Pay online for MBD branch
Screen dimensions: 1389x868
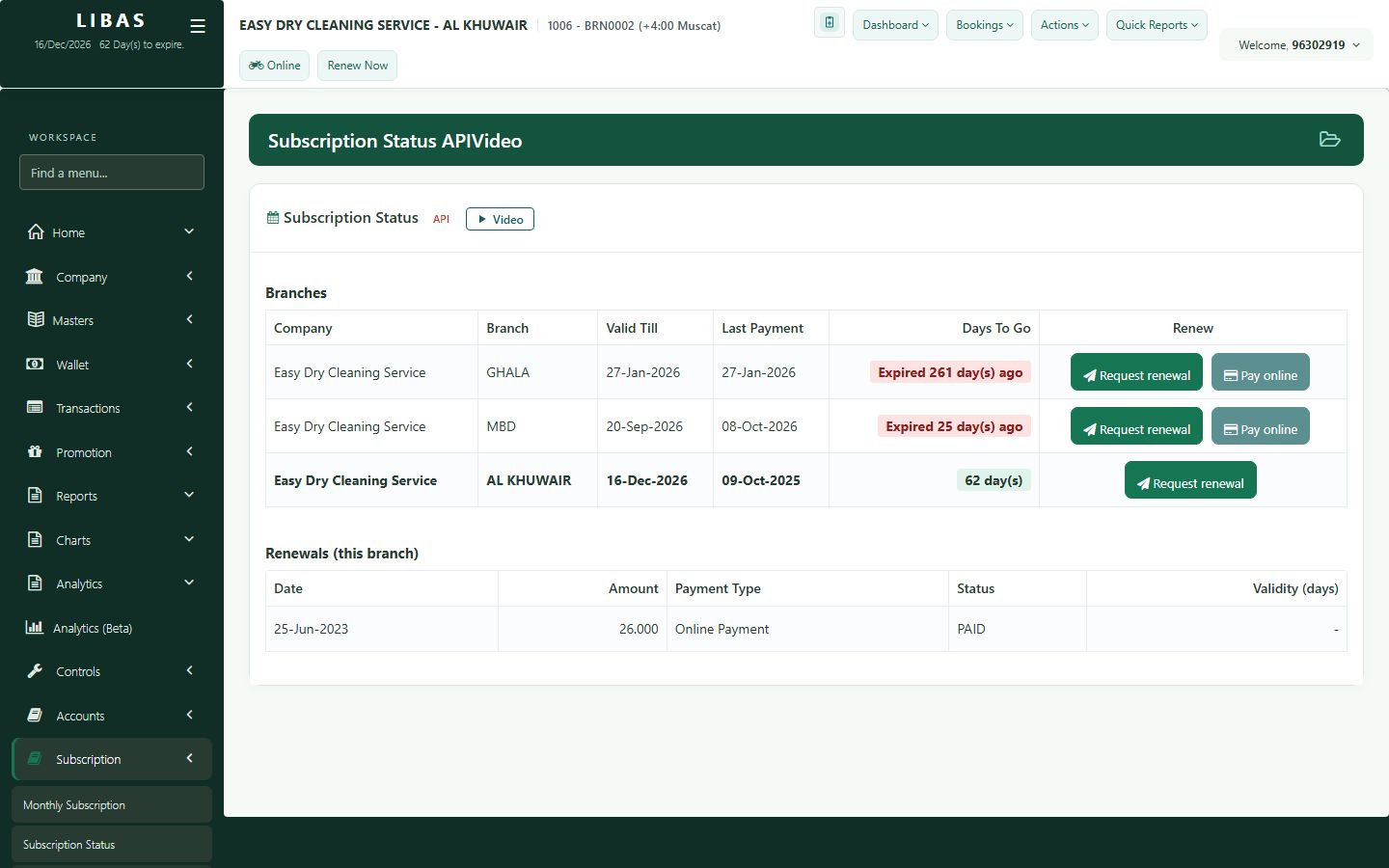click(x=1261, y=426)
